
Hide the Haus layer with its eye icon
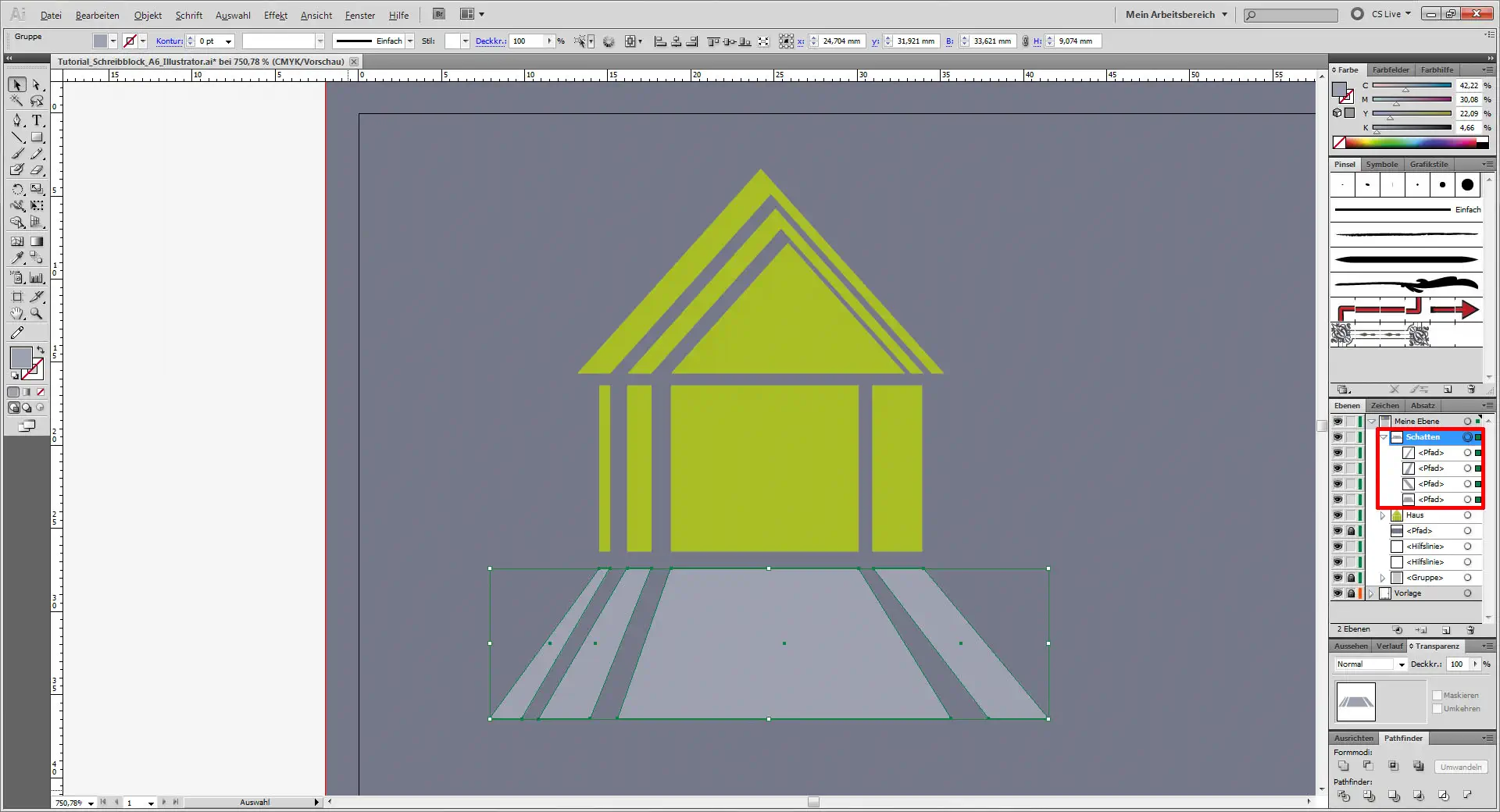[x=1337, y=515]
